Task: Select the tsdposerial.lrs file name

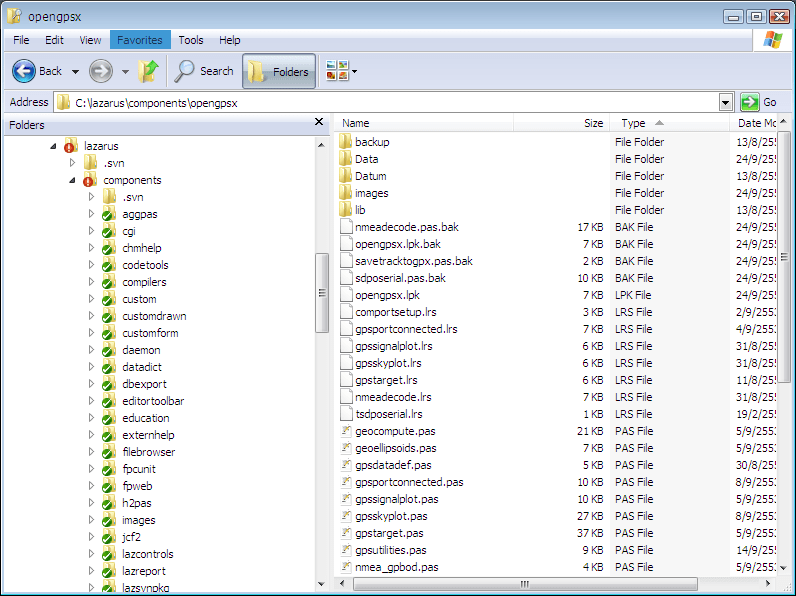Action: pos(389,414)
